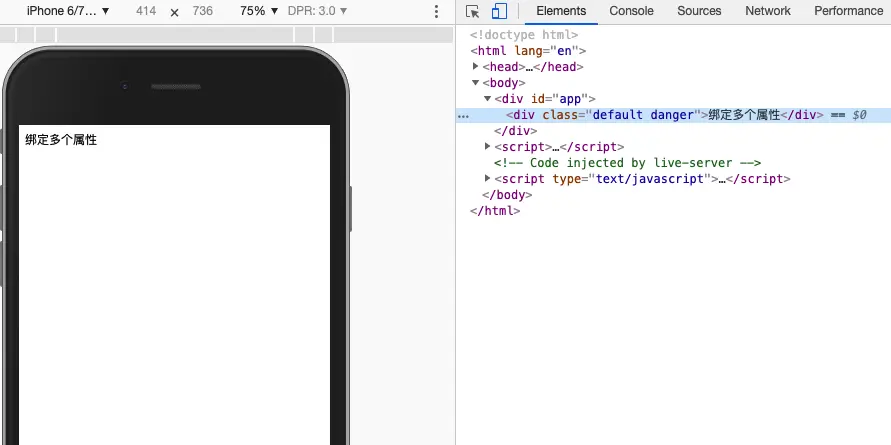Toggle the device toolbar icon
The height and width of the screenshot is (445, 891).
pyautogui.click(x=499, y=11)
